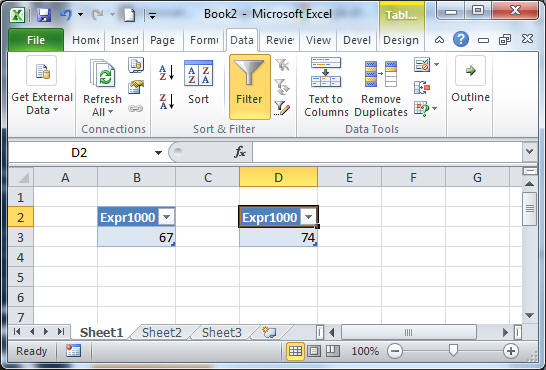Expand the formula bar chevron
The height and width of the screenshot is (370, 546).
tap(530, 152)
